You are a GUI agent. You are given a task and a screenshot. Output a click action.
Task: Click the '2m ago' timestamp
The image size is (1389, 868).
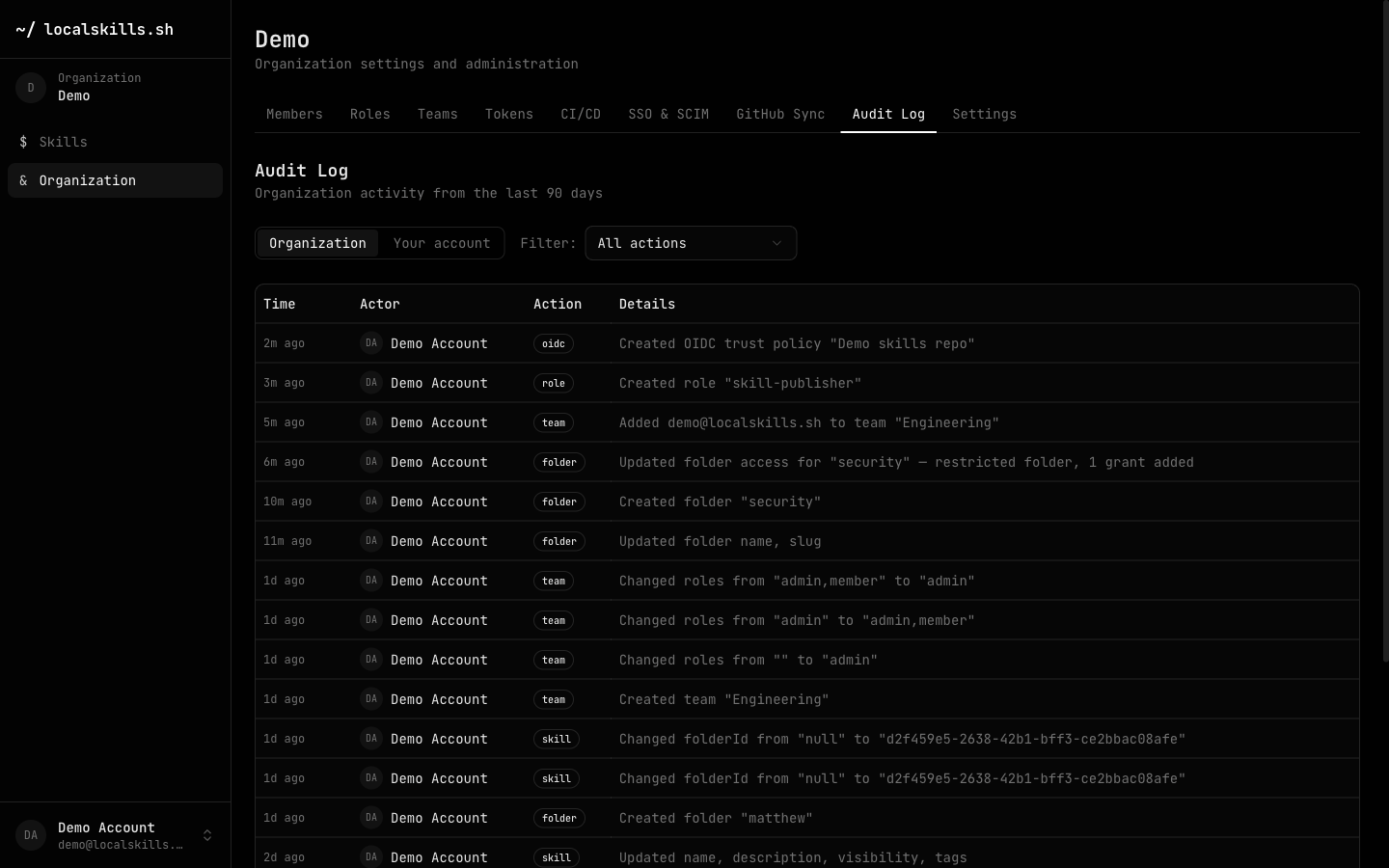point(284,343)
